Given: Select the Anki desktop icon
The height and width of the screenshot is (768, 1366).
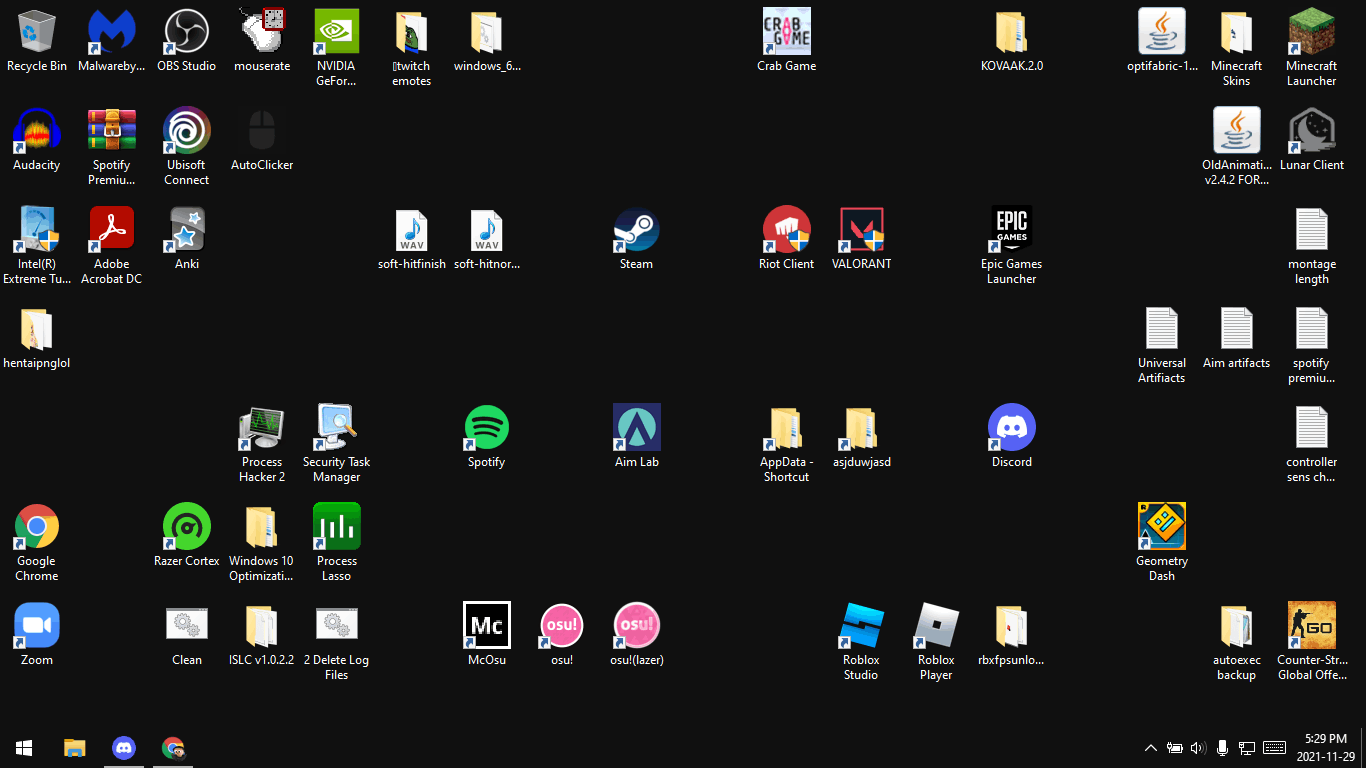Looking at the screenshot, I should coord(187,230).
